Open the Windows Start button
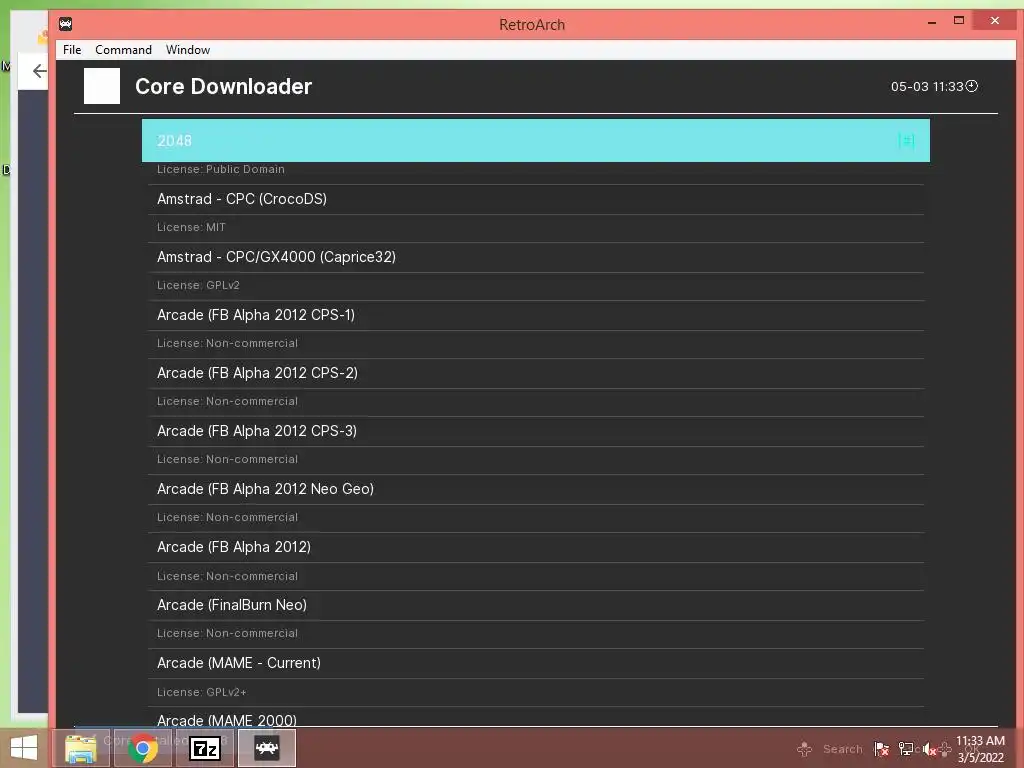This screenshot has height=768, width=1024. [x=24, y=748]
